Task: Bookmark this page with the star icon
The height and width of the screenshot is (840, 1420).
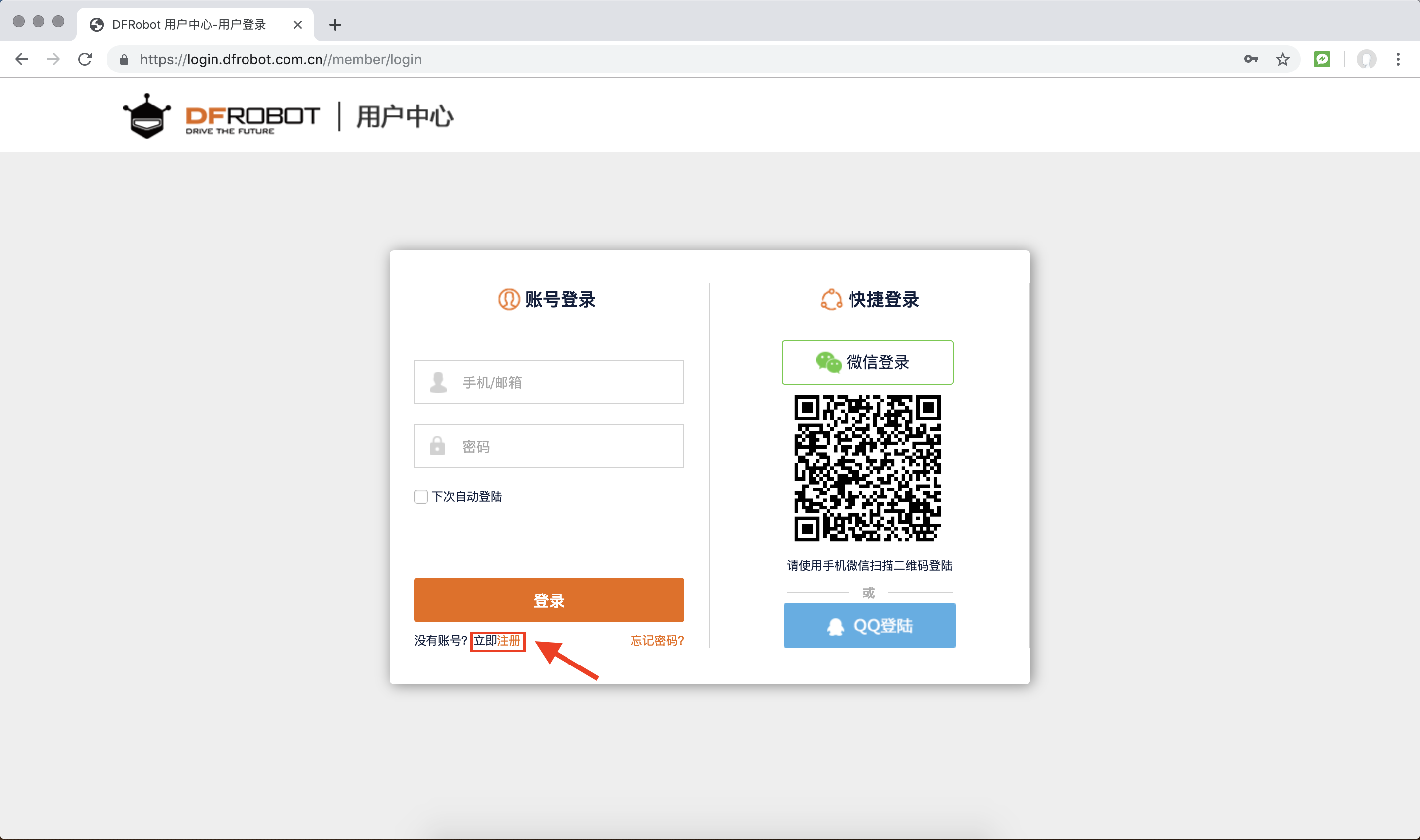Action: click(x=1282, y=59)
